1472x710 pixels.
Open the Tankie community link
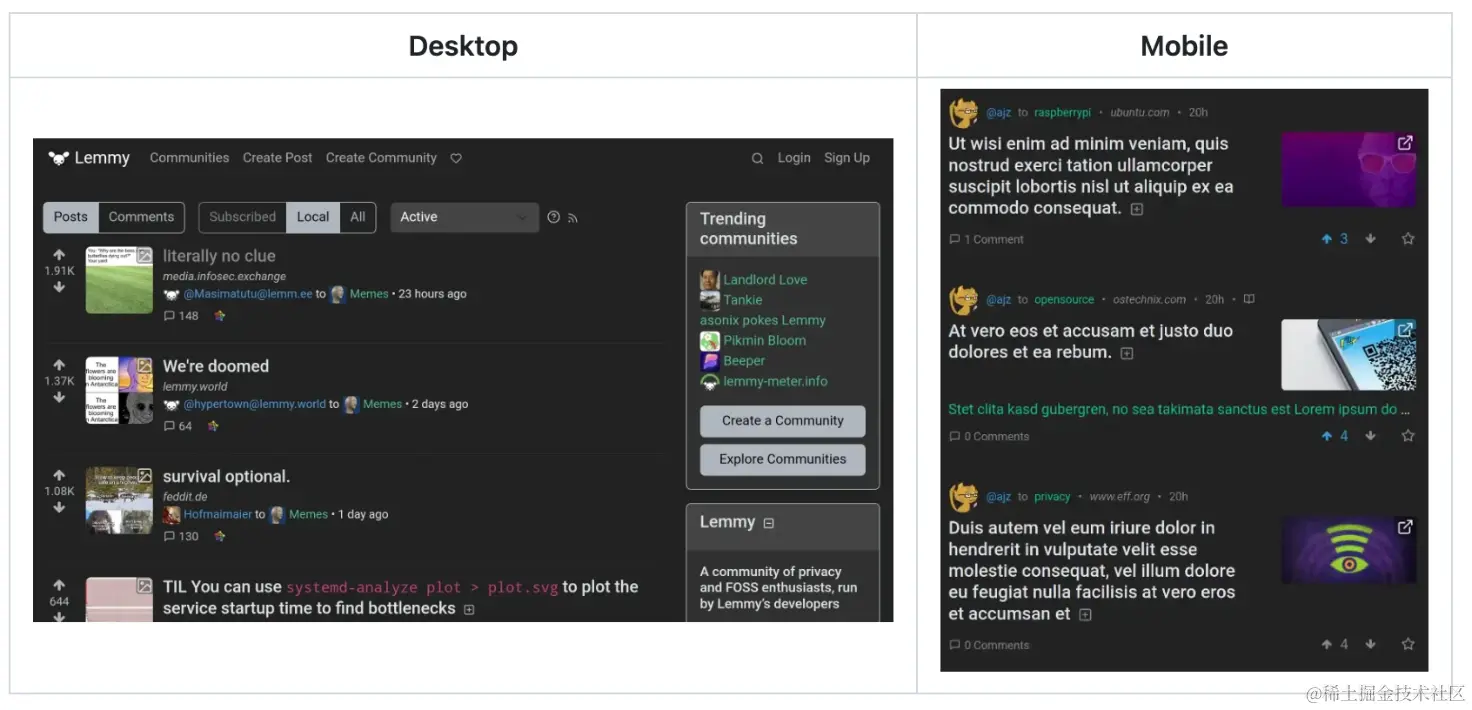(743, 300)
